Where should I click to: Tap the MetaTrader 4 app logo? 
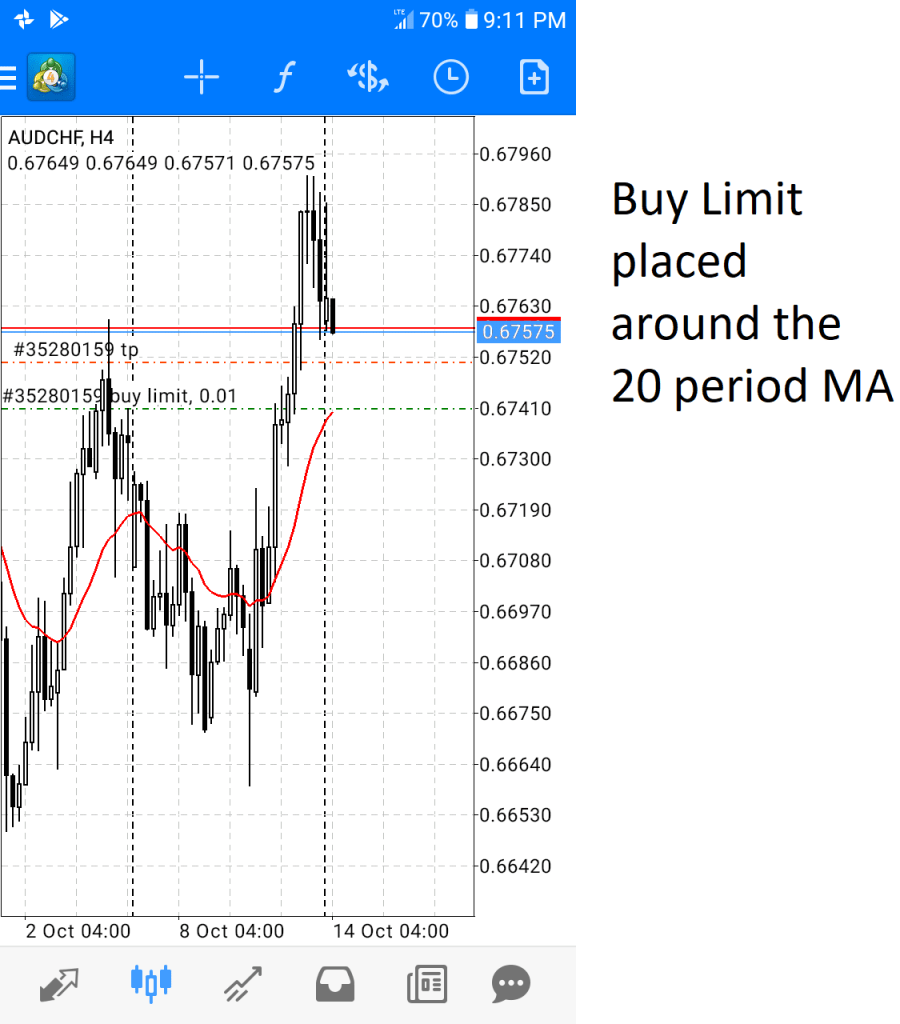coord(51,77)
